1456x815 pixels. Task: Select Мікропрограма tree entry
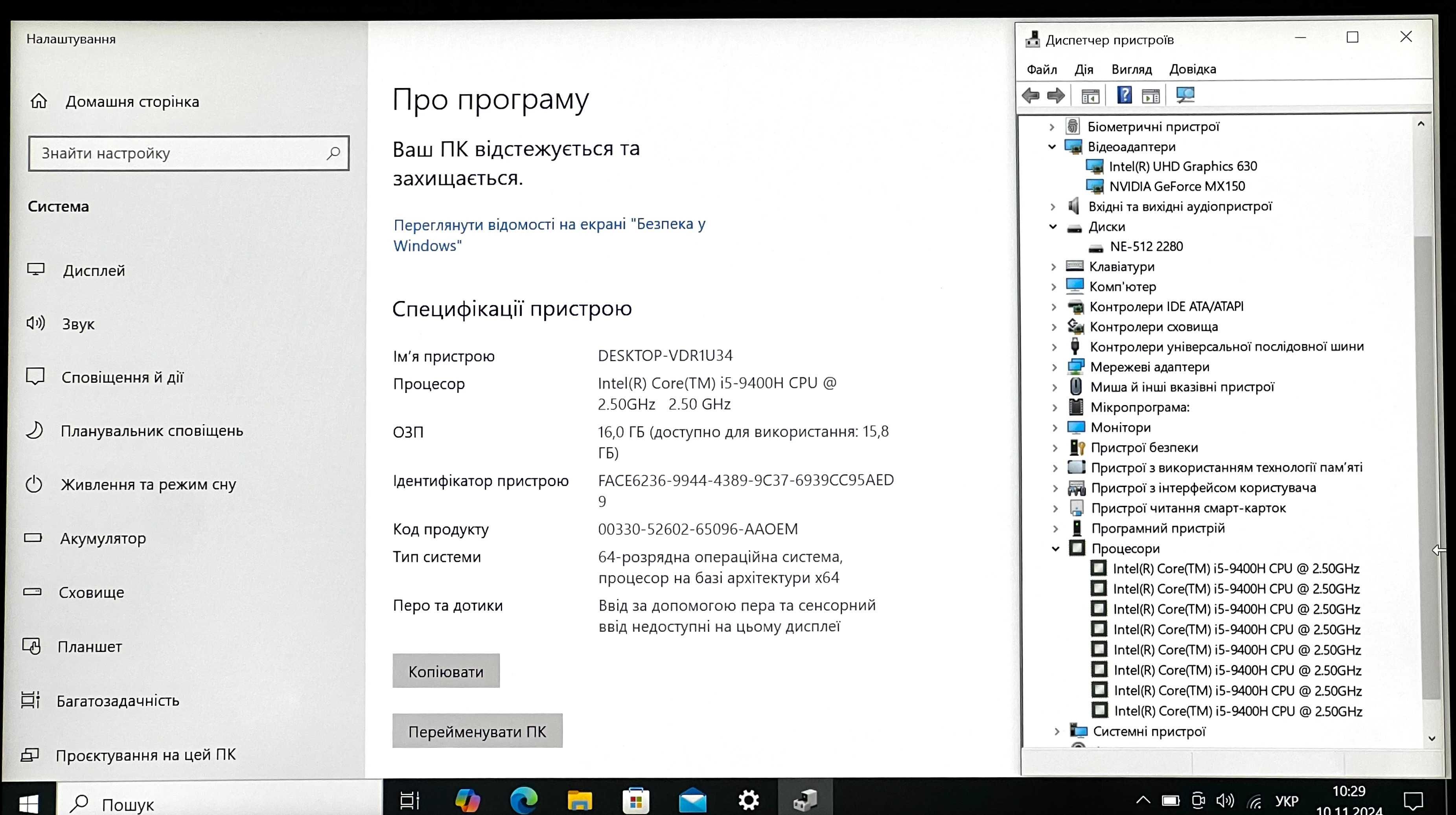(1140, 407)
